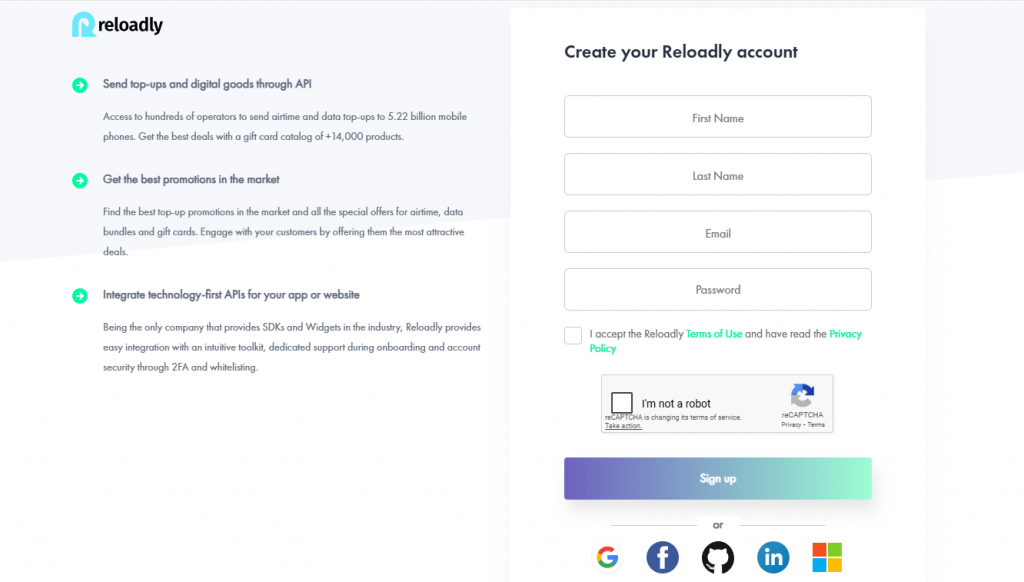Select the Email input field
The width and height of the screenshot is (1024, 582).
[717, 233]
